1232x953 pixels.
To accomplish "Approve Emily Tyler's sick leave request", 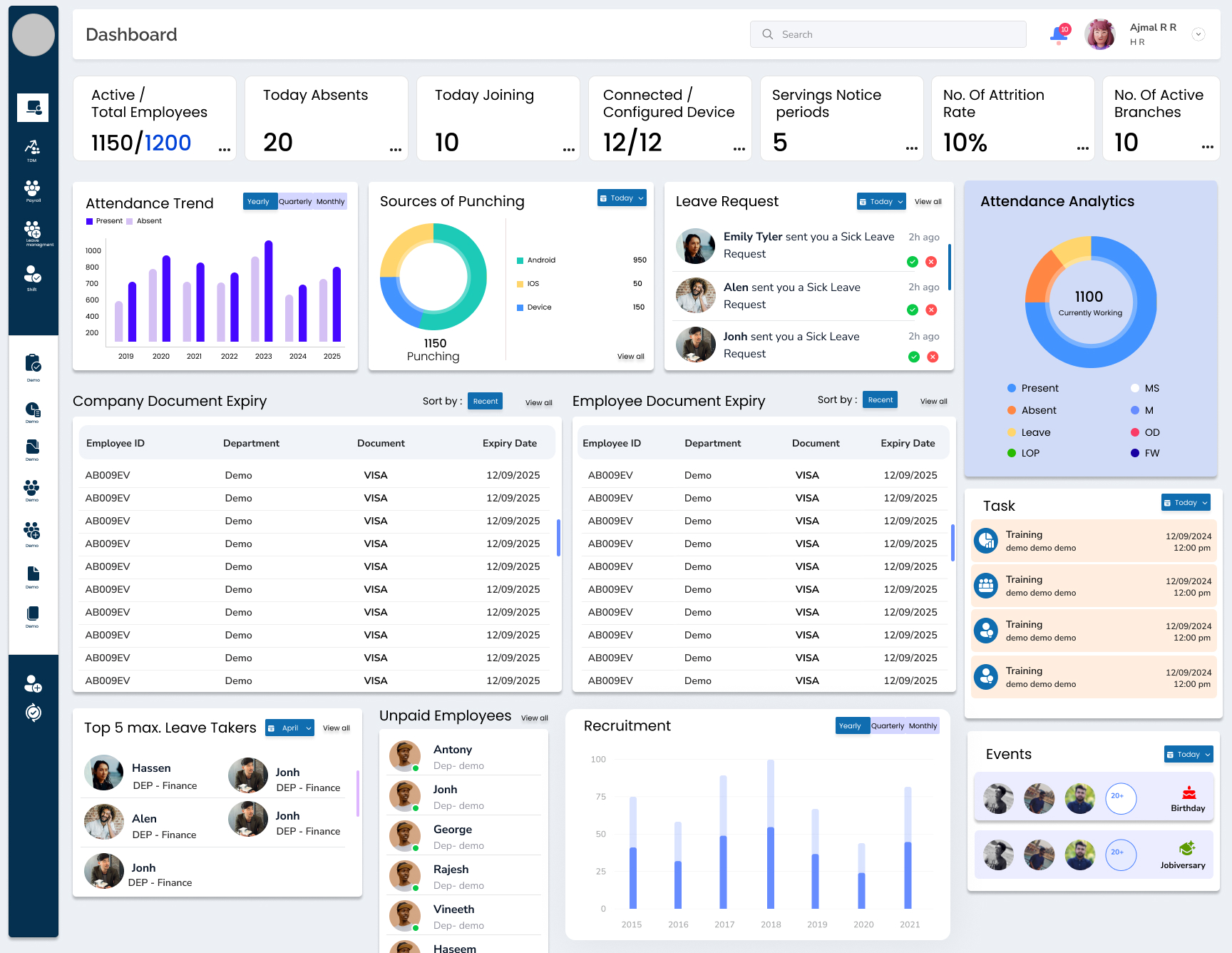I will point(912,262).
